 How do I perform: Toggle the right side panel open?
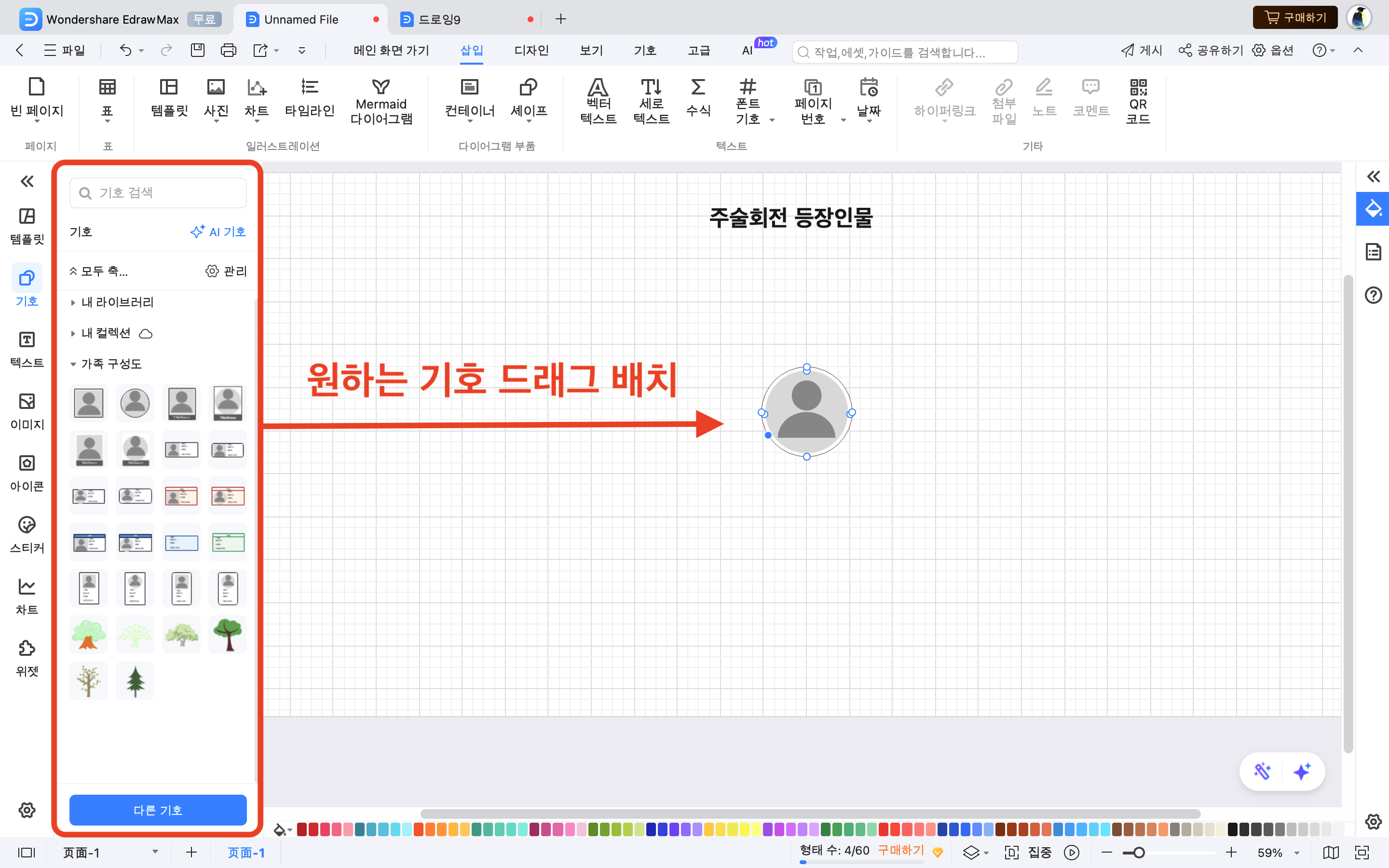coord(1373,176)
